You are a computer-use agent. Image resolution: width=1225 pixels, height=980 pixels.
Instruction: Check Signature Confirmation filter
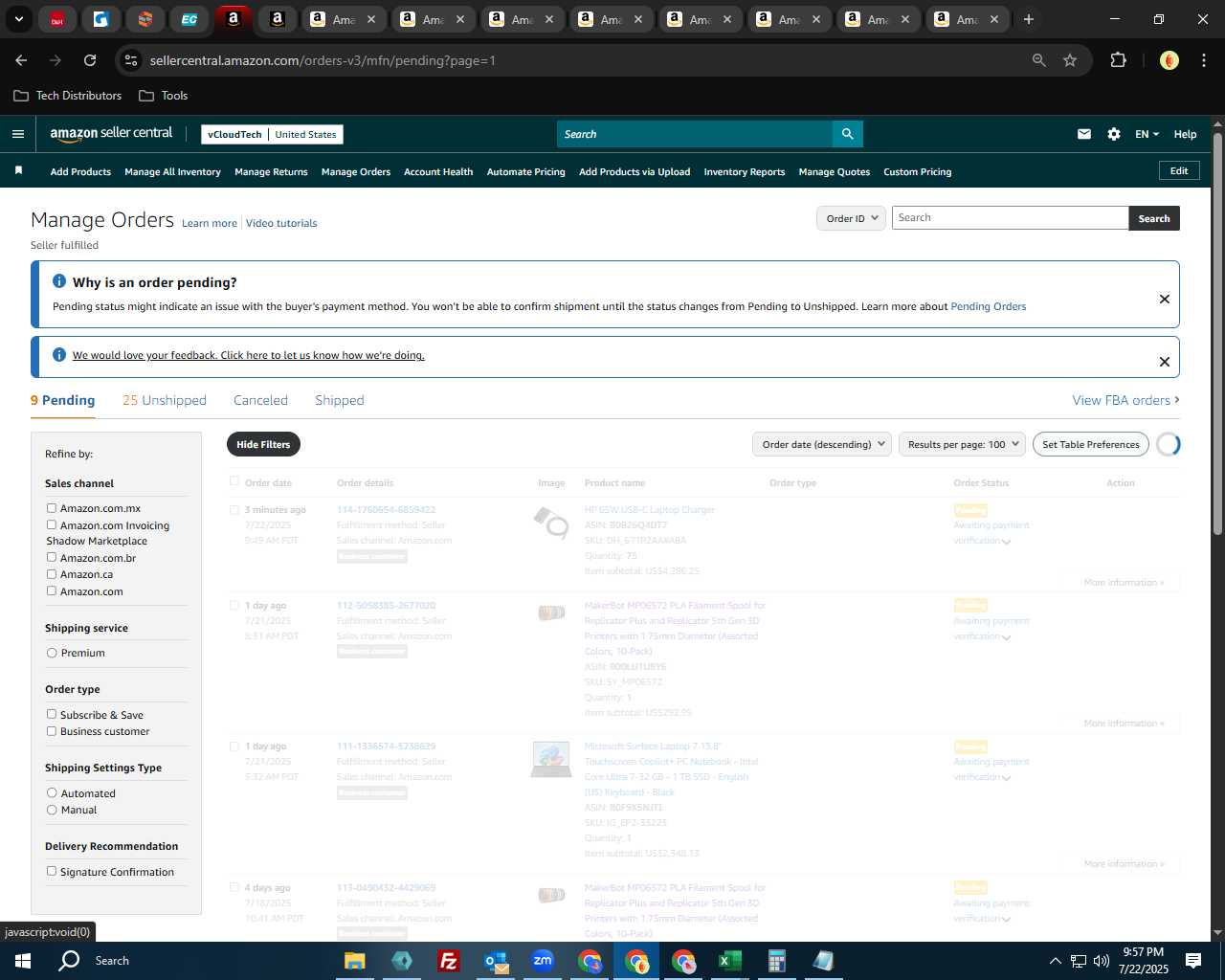(52, 871)
